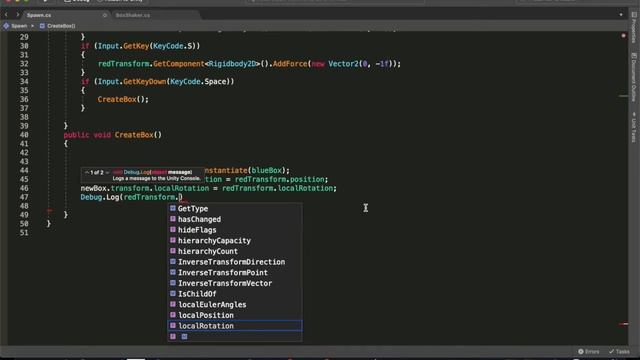The height and width of the screenshot is (360, 640).
Task: Select hierarchyCapacity in the autocomplete list
Action: (x=235, y=240)
